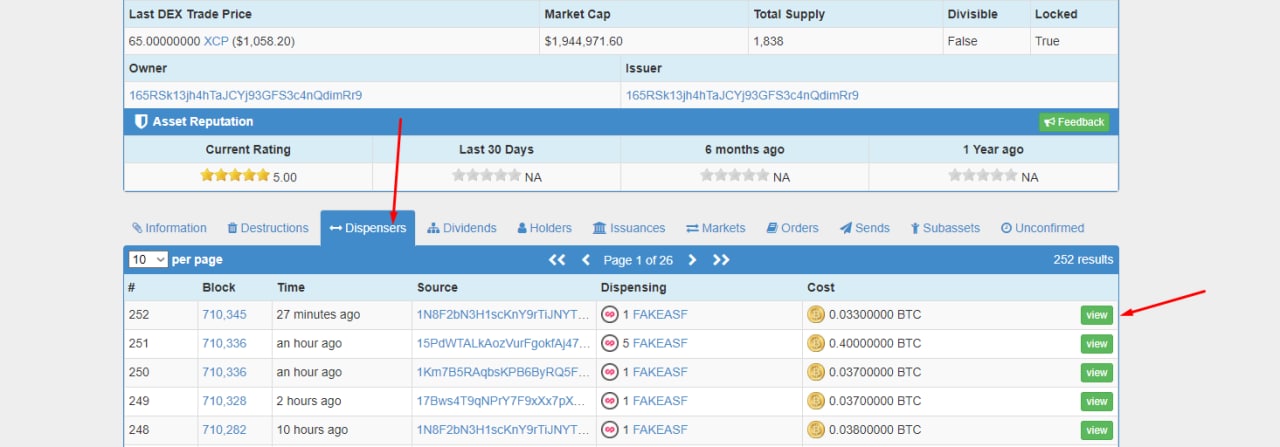Open the Orders tab
The image size is (1280, 447).
pos(792,228)
